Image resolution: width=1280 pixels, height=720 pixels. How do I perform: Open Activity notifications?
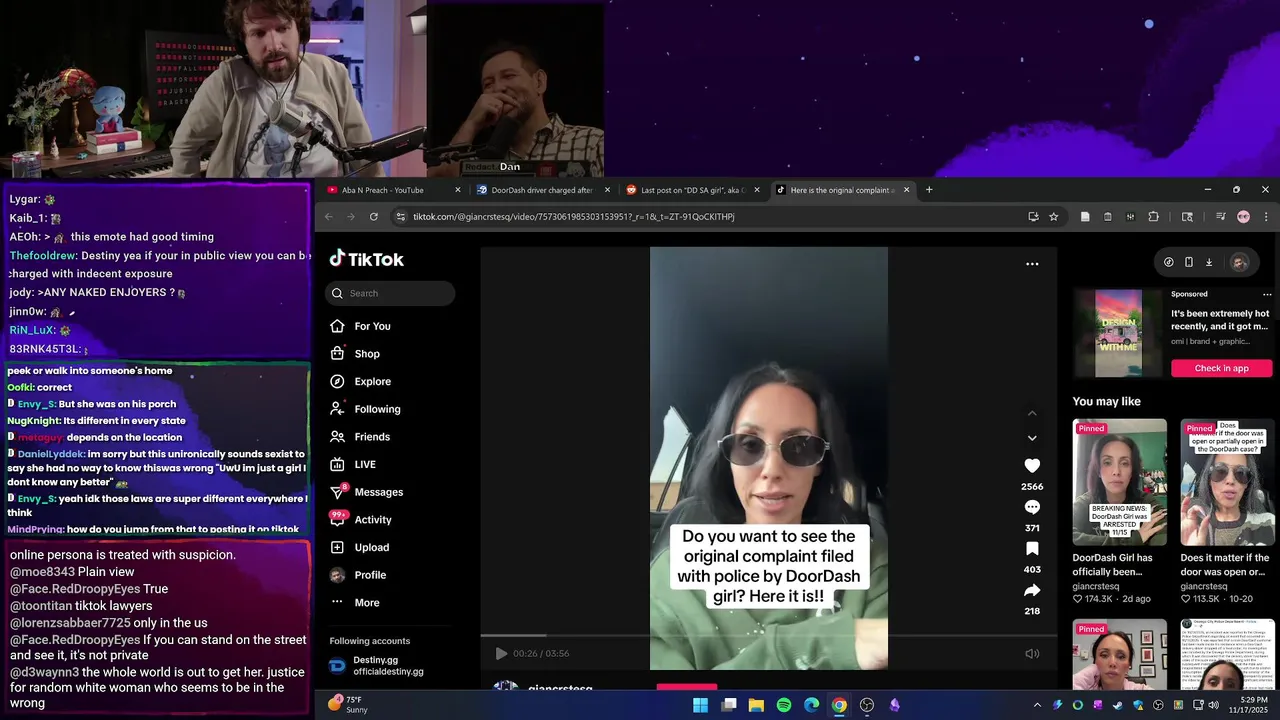click(x=361, y=520)
